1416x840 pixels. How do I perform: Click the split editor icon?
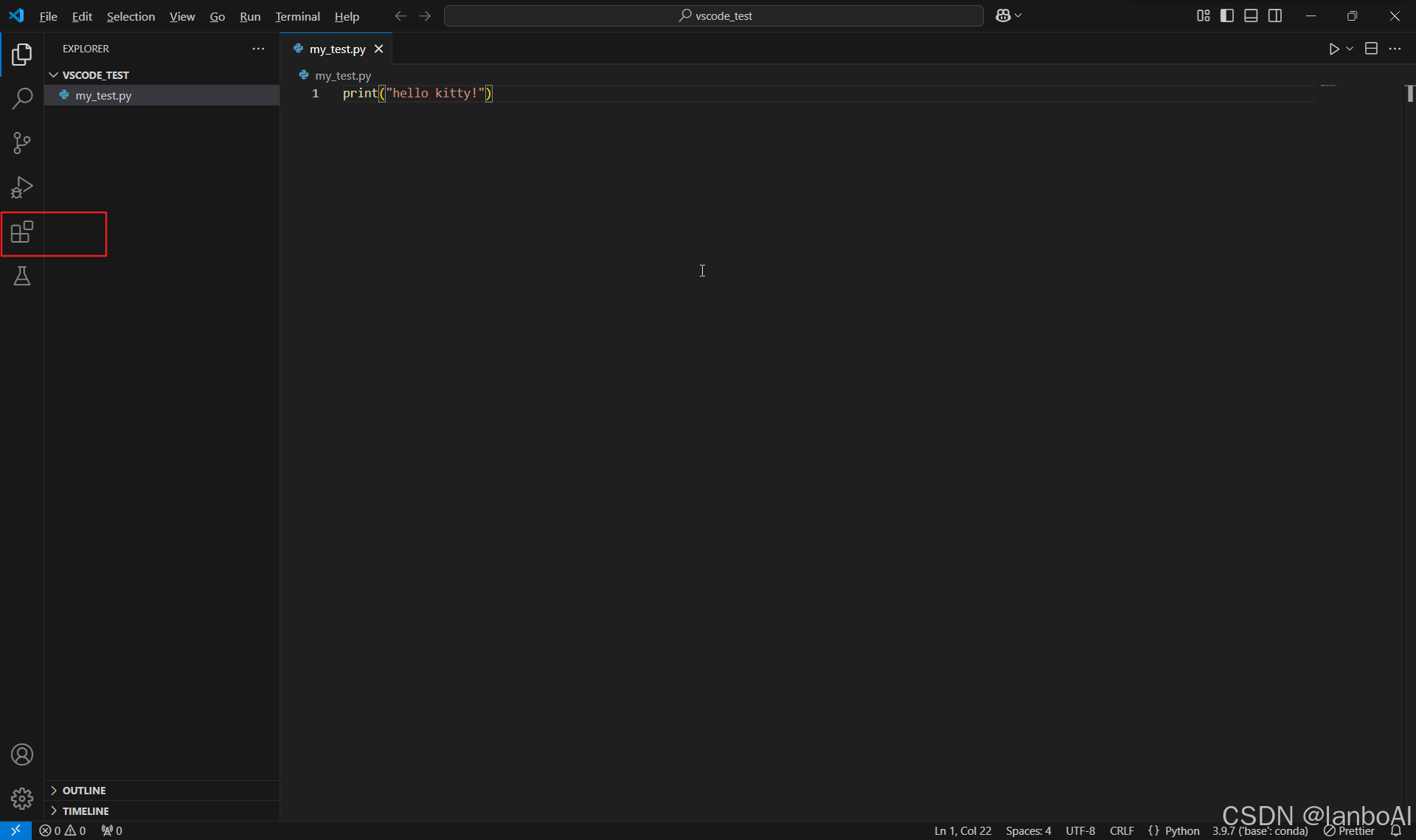pyautogui.click(x=1371, y=49)
